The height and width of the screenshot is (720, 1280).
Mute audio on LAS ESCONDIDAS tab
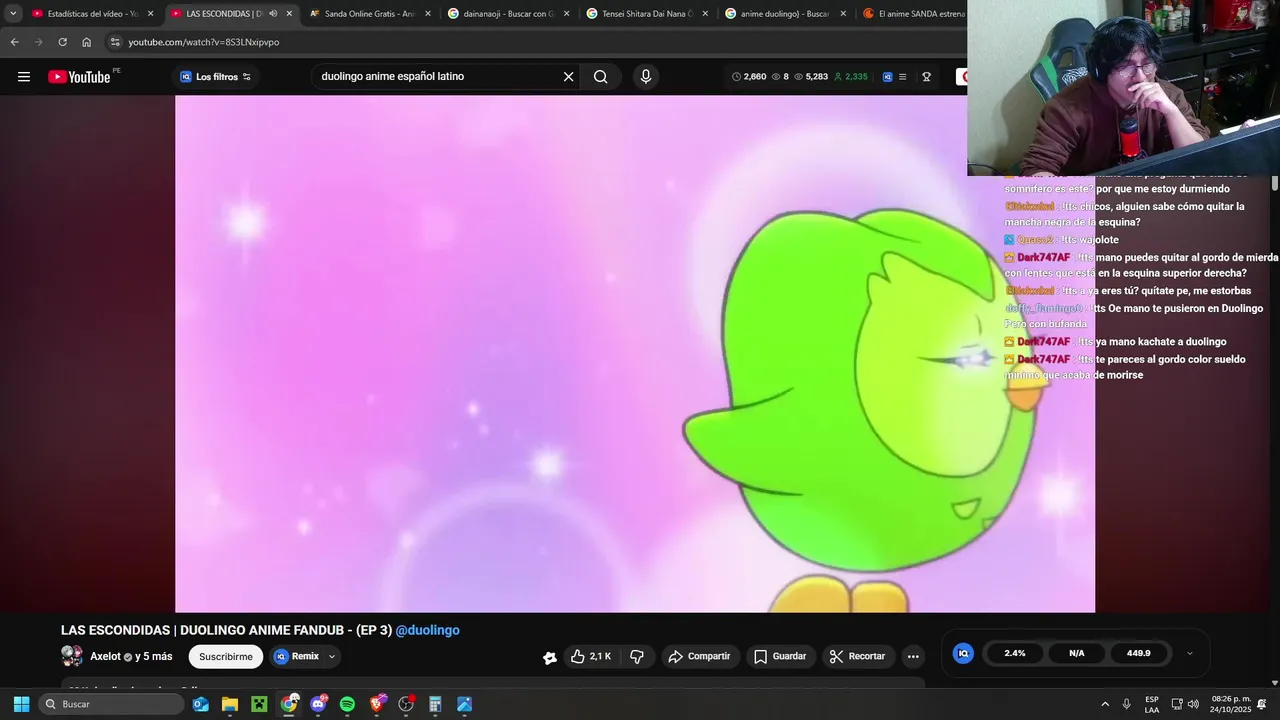click(273, 14)
